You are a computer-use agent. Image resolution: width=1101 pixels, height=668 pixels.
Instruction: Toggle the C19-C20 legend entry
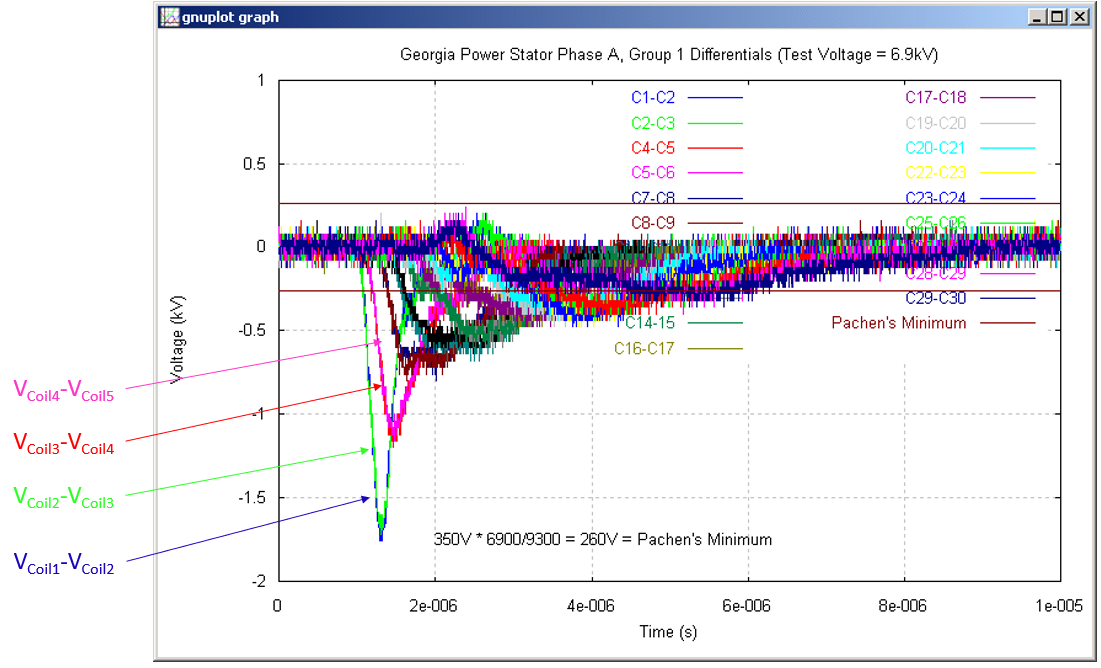(x=935, y=122)
